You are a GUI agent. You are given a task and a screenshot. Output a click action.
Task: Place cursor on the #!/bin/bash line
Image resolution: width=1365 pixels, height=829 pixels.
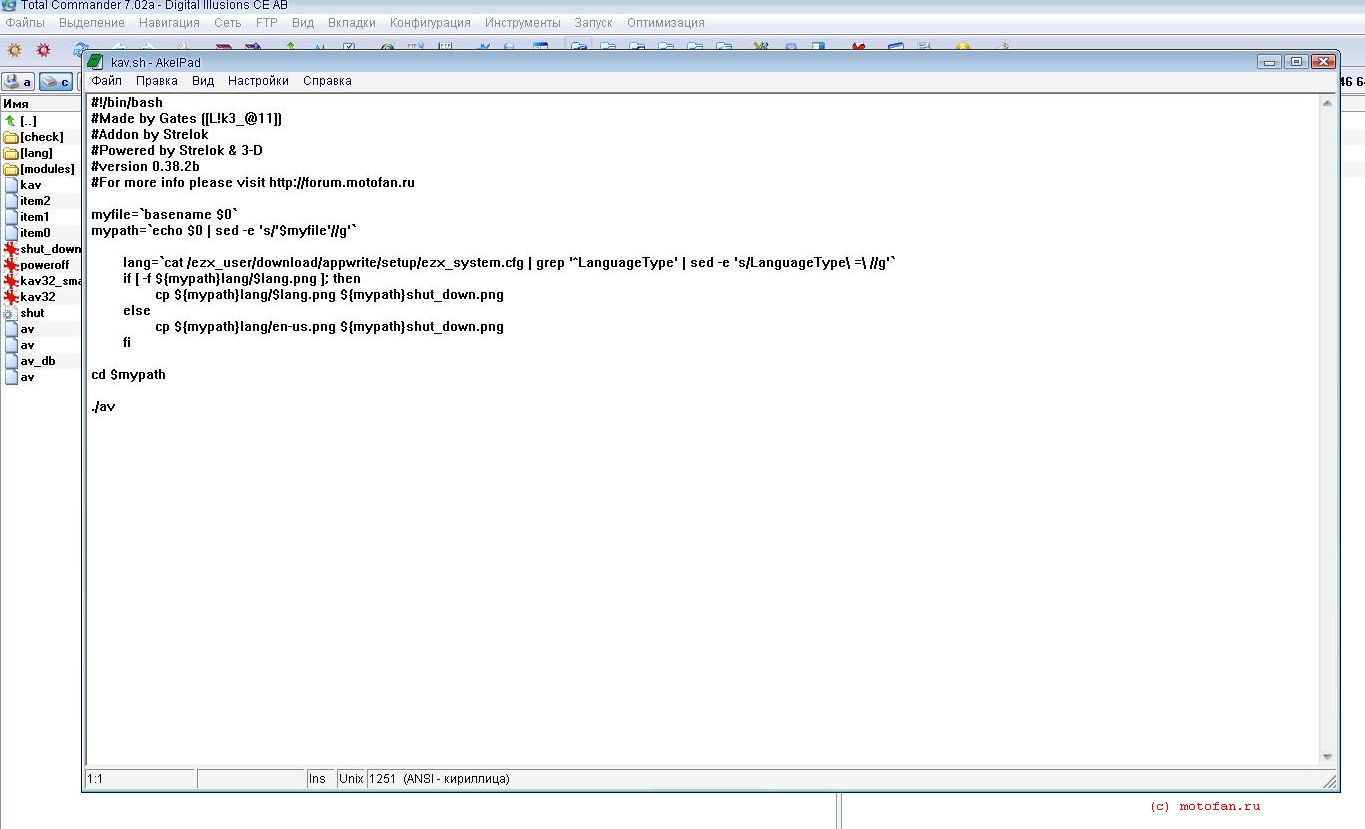click(x=127, y=102)
